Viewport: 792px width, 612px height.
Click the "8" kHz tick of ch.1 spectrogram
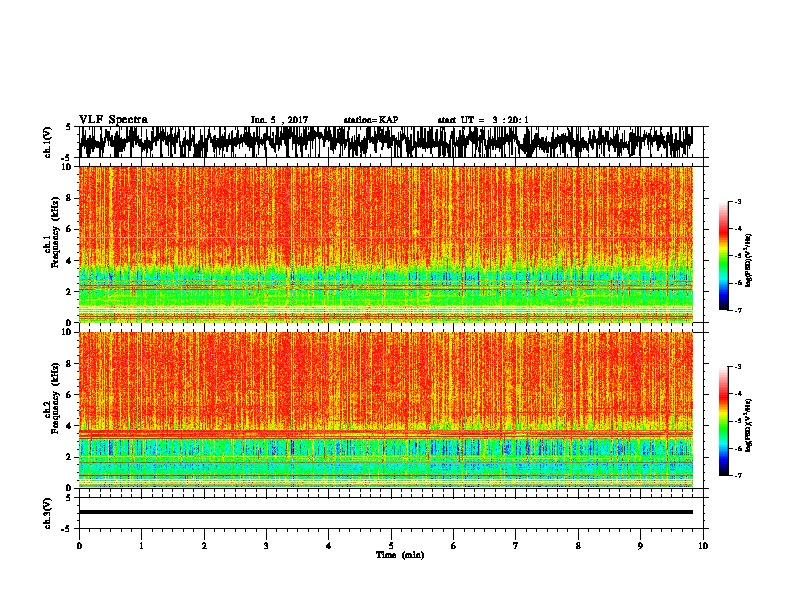[x=69, y=198]
